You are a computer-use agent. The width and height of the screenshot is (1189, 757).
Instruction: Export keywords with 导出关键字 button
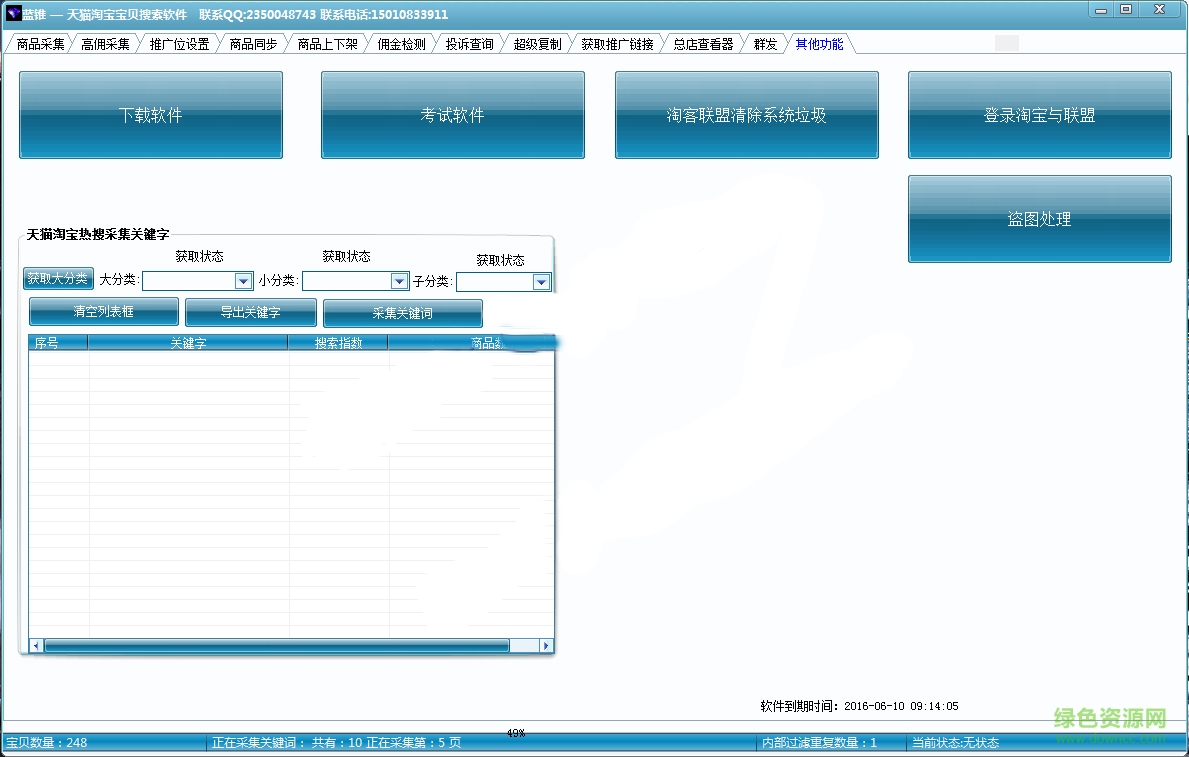250,312
